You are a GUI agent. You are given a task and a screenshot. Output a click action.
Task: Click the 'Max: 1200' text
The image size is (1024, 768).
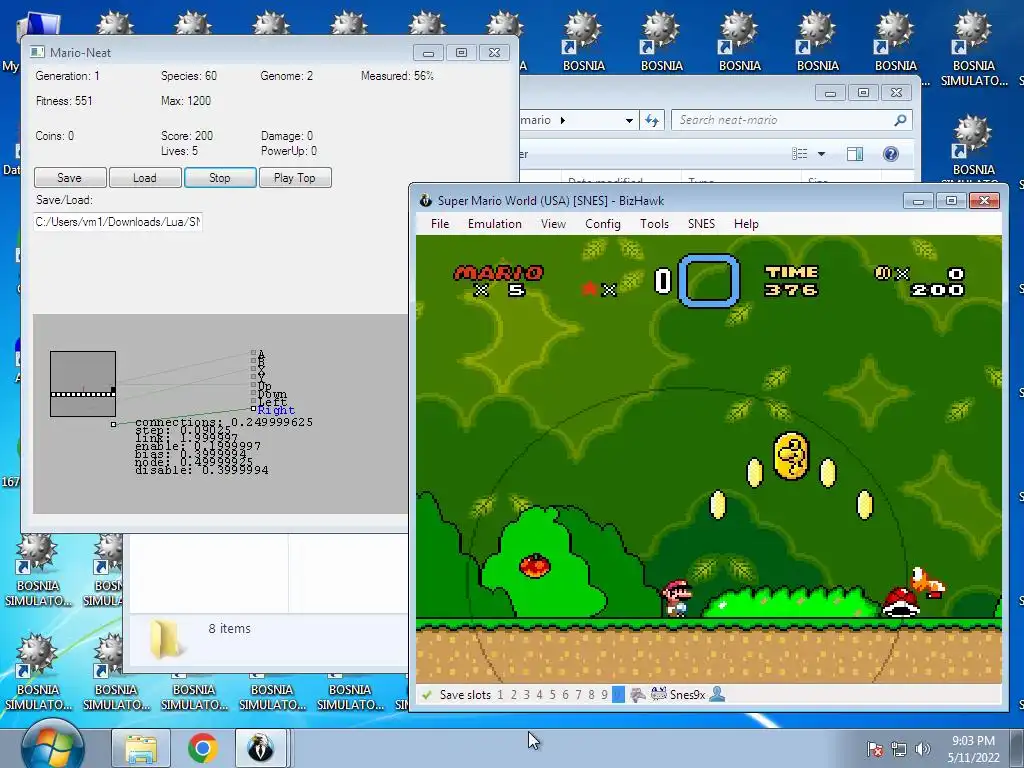coord(186,101)
